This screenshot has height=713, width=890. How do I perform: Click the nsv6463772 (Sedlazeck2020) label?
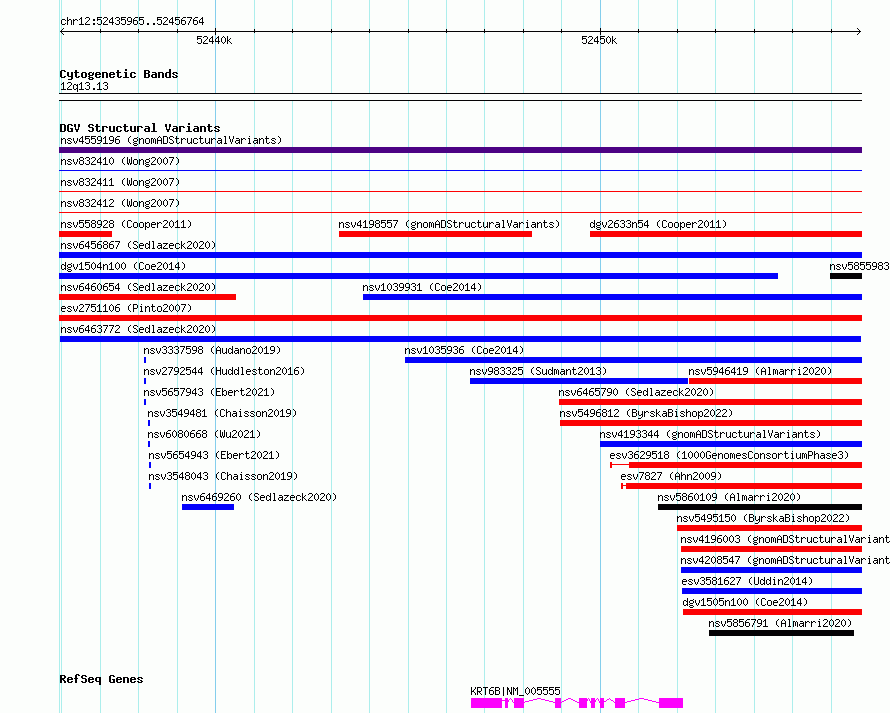(x=138, y=329)
